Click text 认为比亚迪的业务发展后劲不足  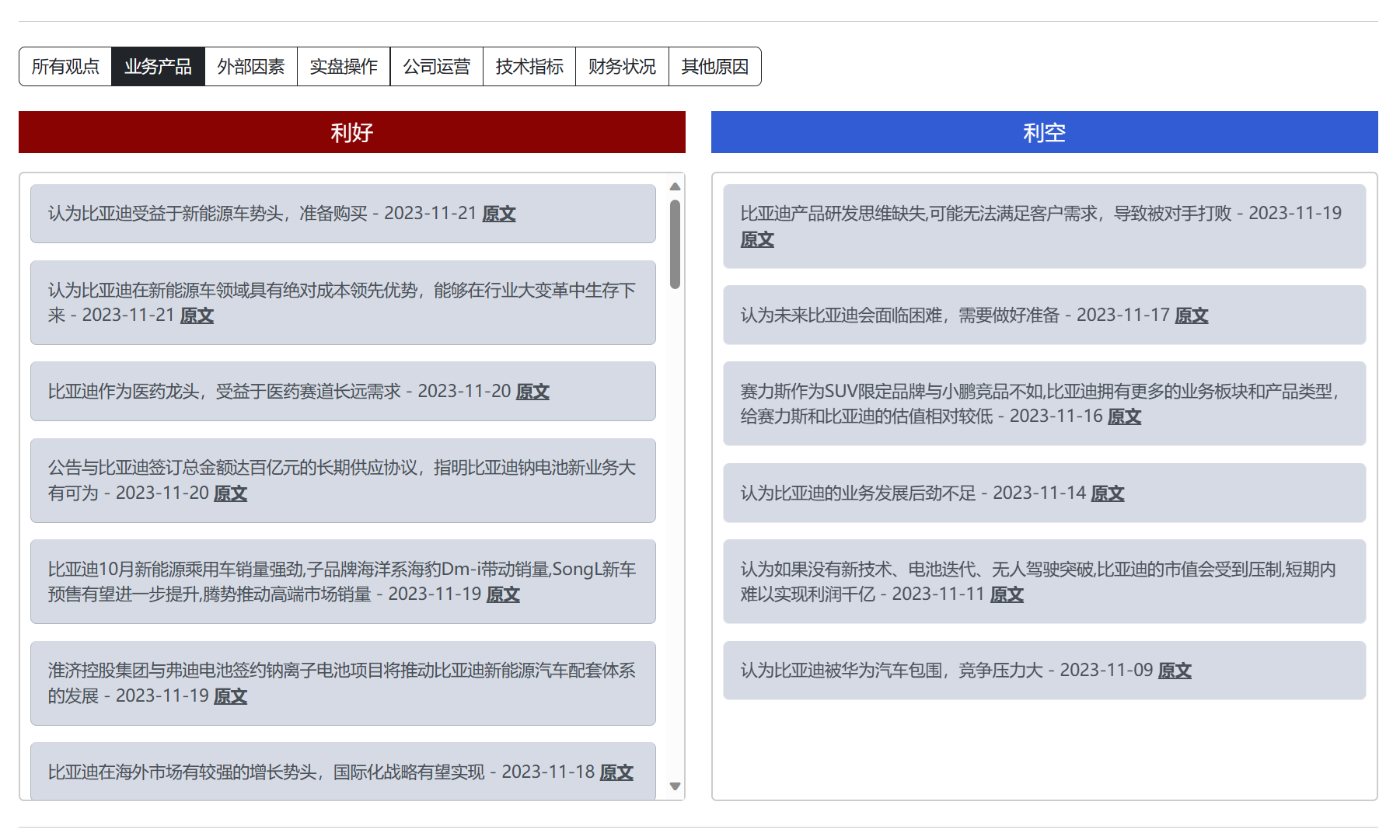(857, 493)
